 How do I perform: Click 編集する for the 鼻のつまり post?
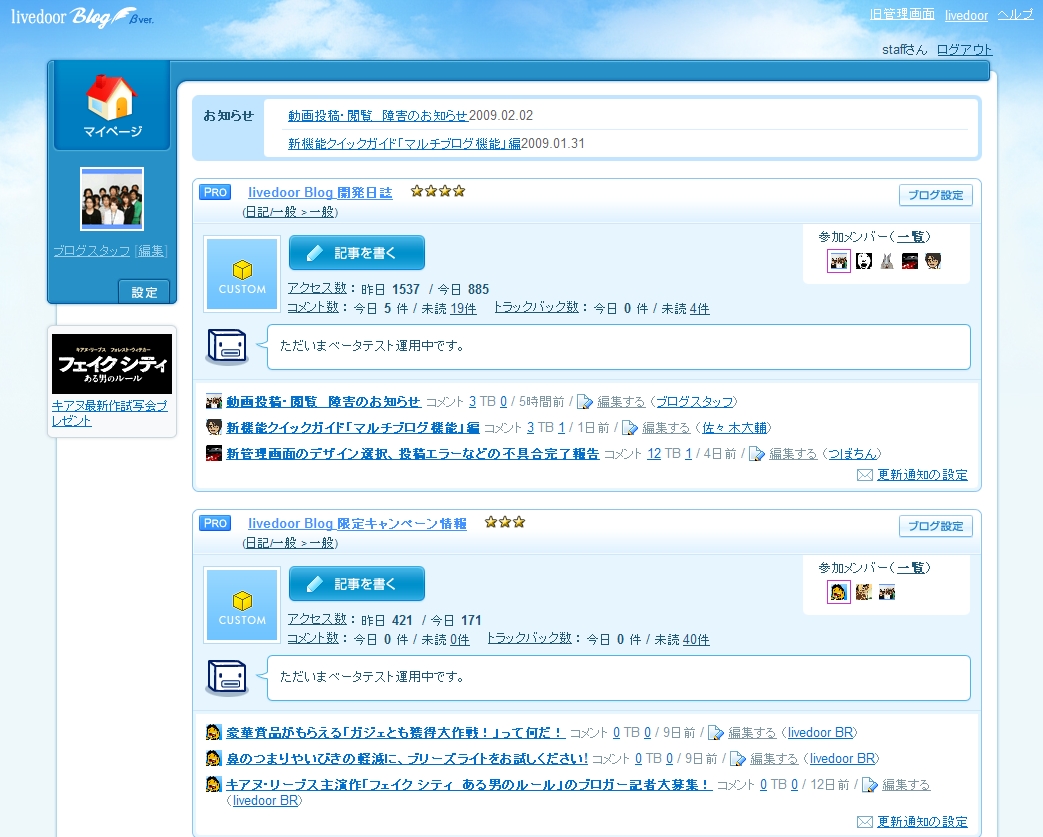pyautogui.click(x=774, y=758)
